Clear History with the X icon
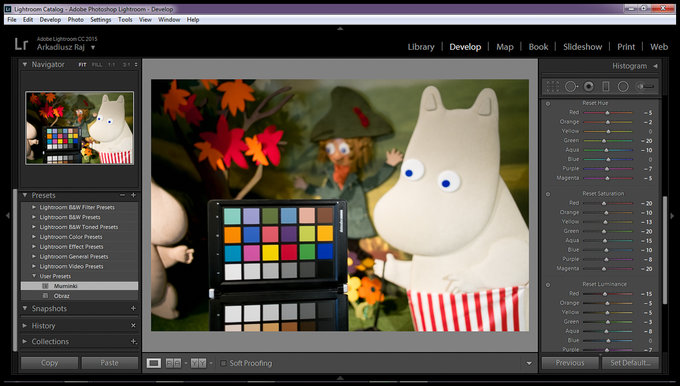 point(133,325)
